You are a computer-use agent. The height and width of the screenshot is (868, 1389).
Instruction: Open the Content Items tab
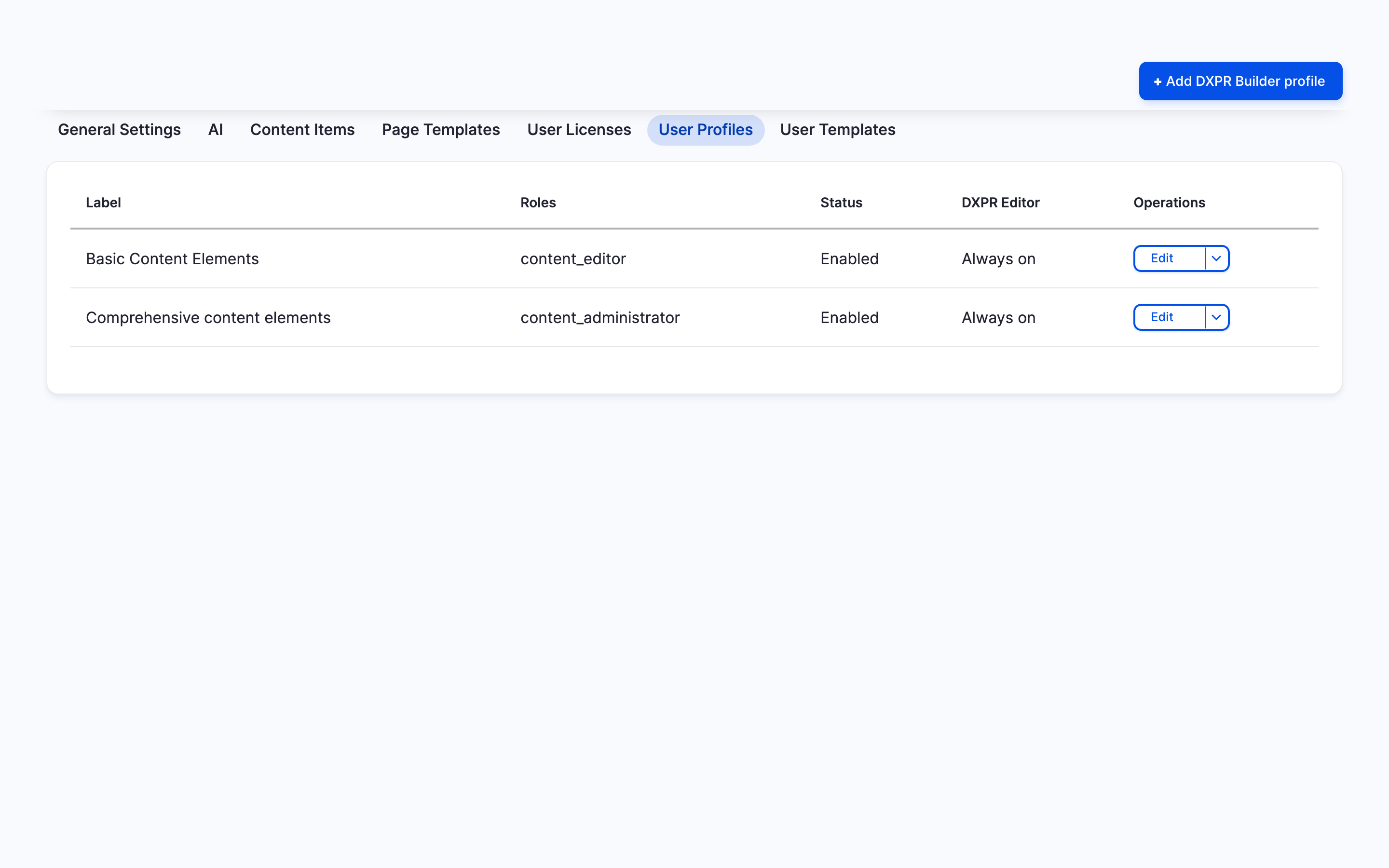[x=302, y=130]
